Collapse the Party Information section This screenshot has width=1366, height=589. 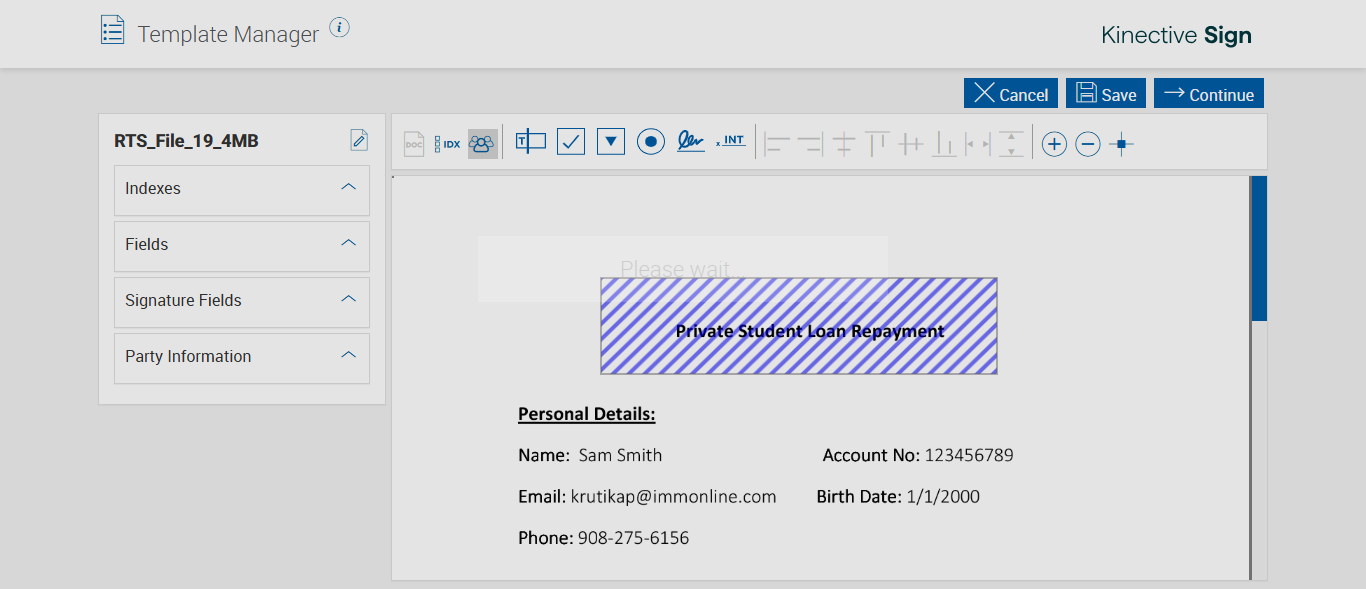pyautogui.click(x=349, y=355)
